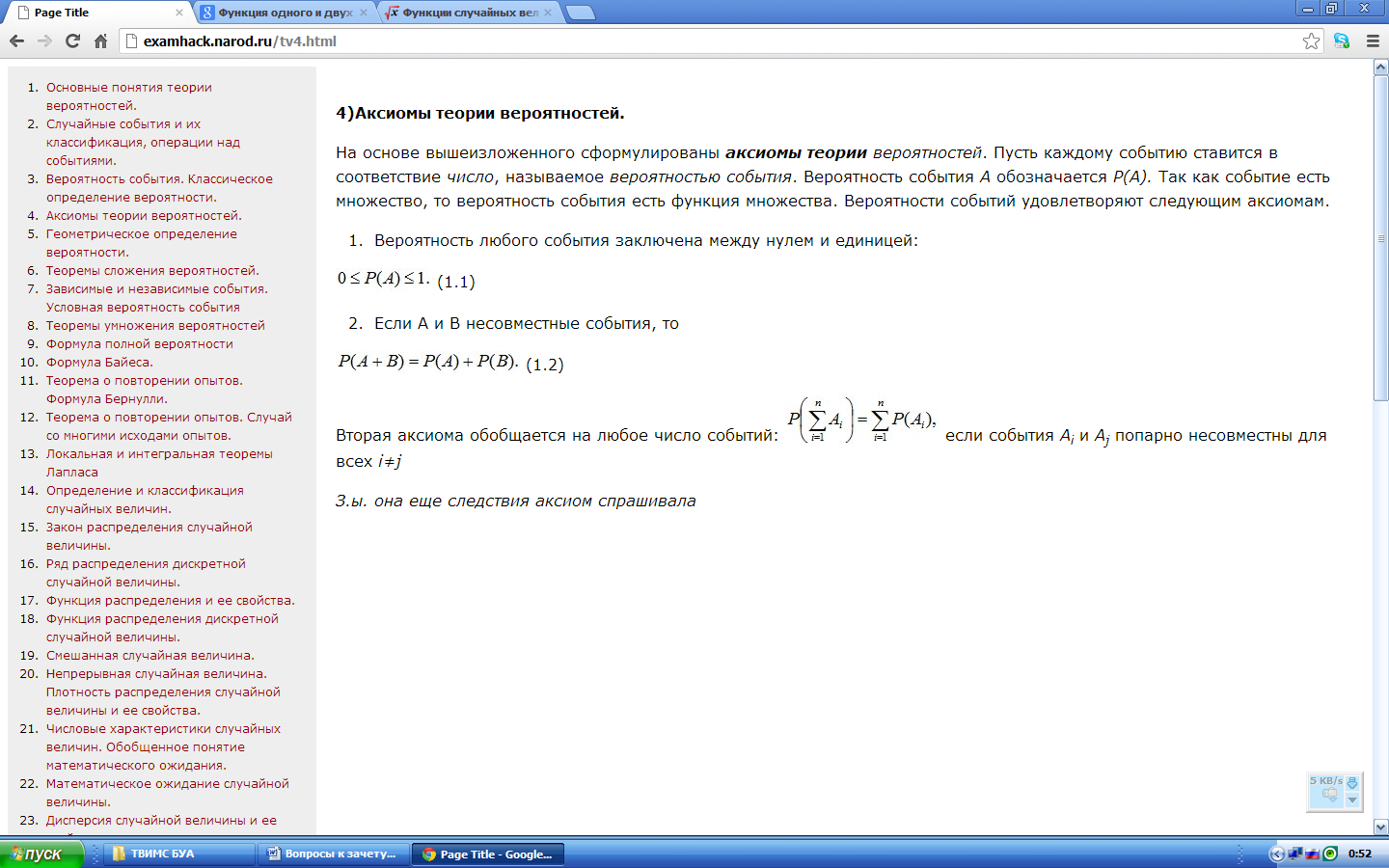Open 'Локальная и интегральная теоремы Лапласа' link
Viewport: 1389px width, 868px height.
point(159,463)
